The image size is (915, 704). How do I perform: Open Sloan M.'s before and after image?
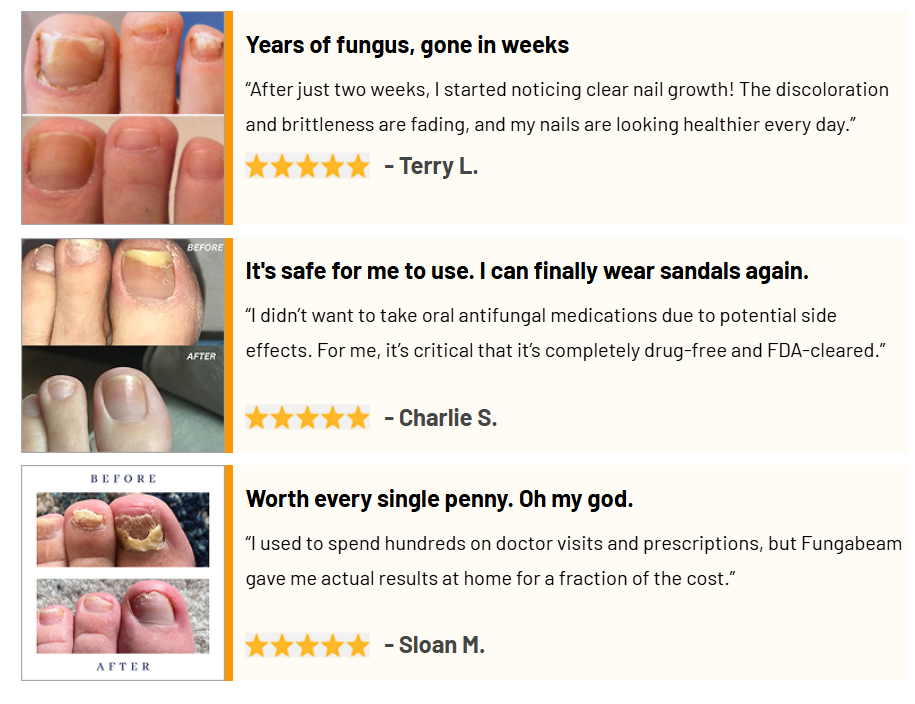click(x=123, y=572)
